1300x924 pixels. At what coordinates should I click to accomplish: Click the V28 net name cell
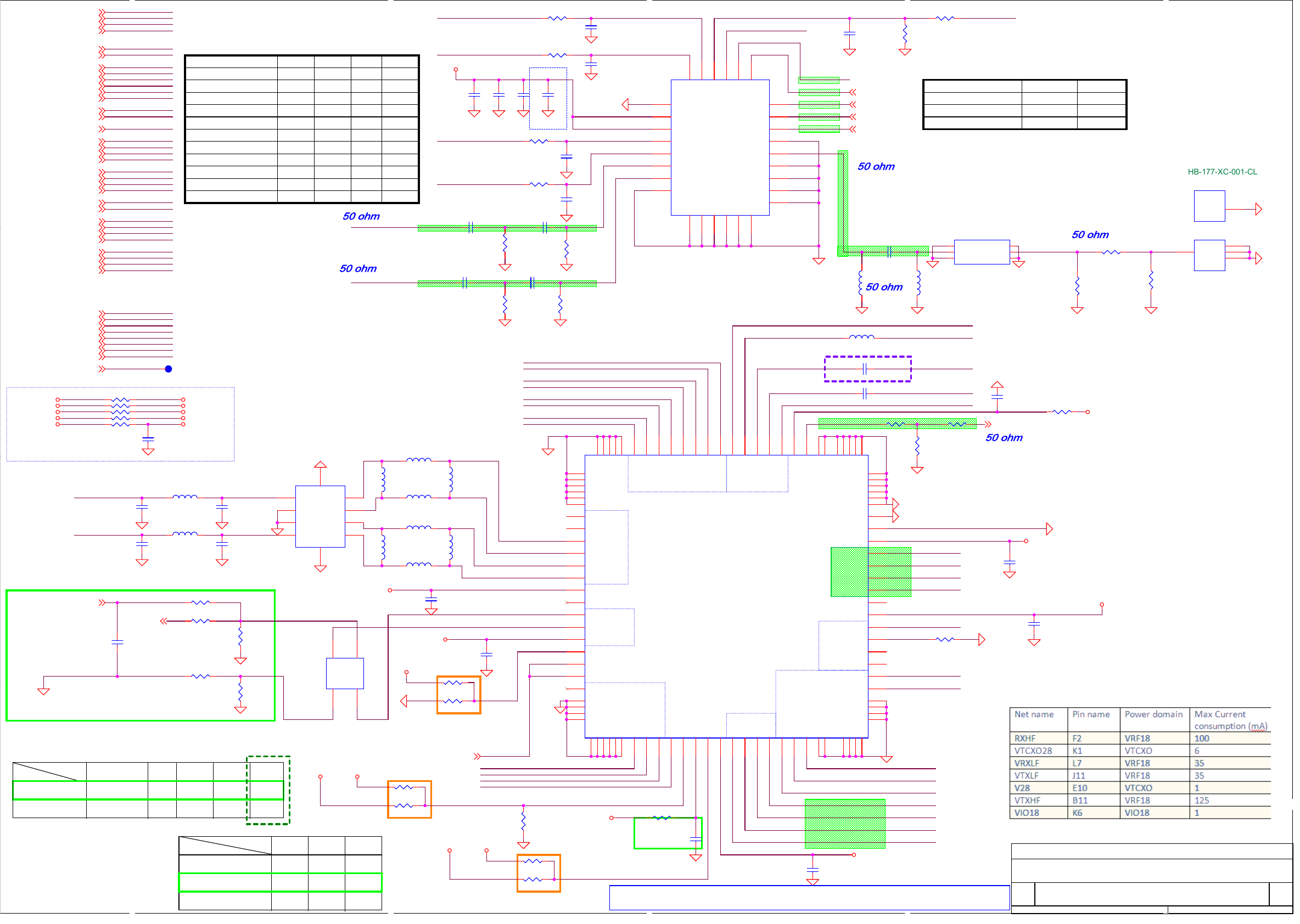click(x=1022, y=788)
